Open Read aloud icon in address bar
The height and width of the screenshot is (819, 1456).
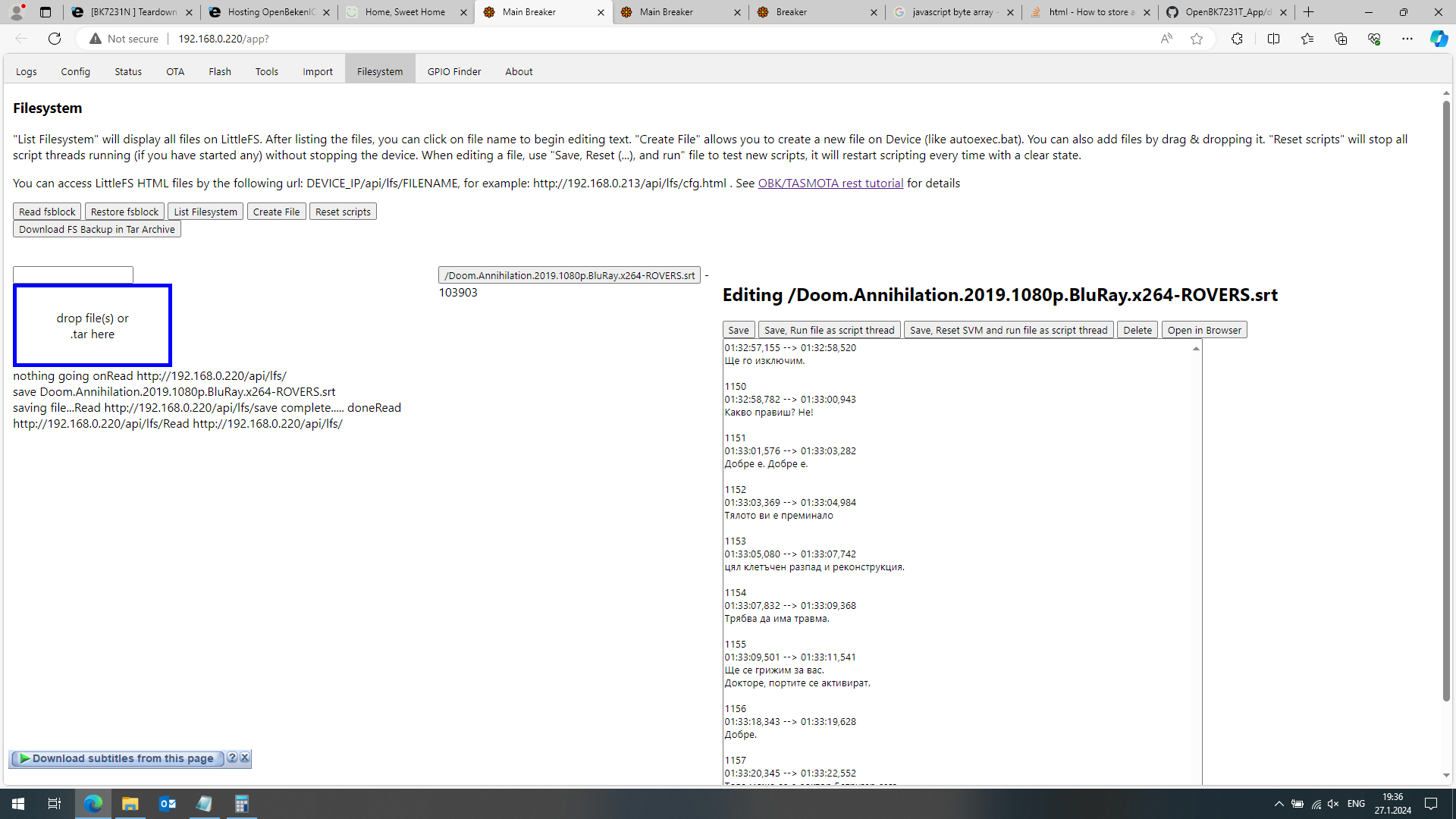tap(1166, 39)
